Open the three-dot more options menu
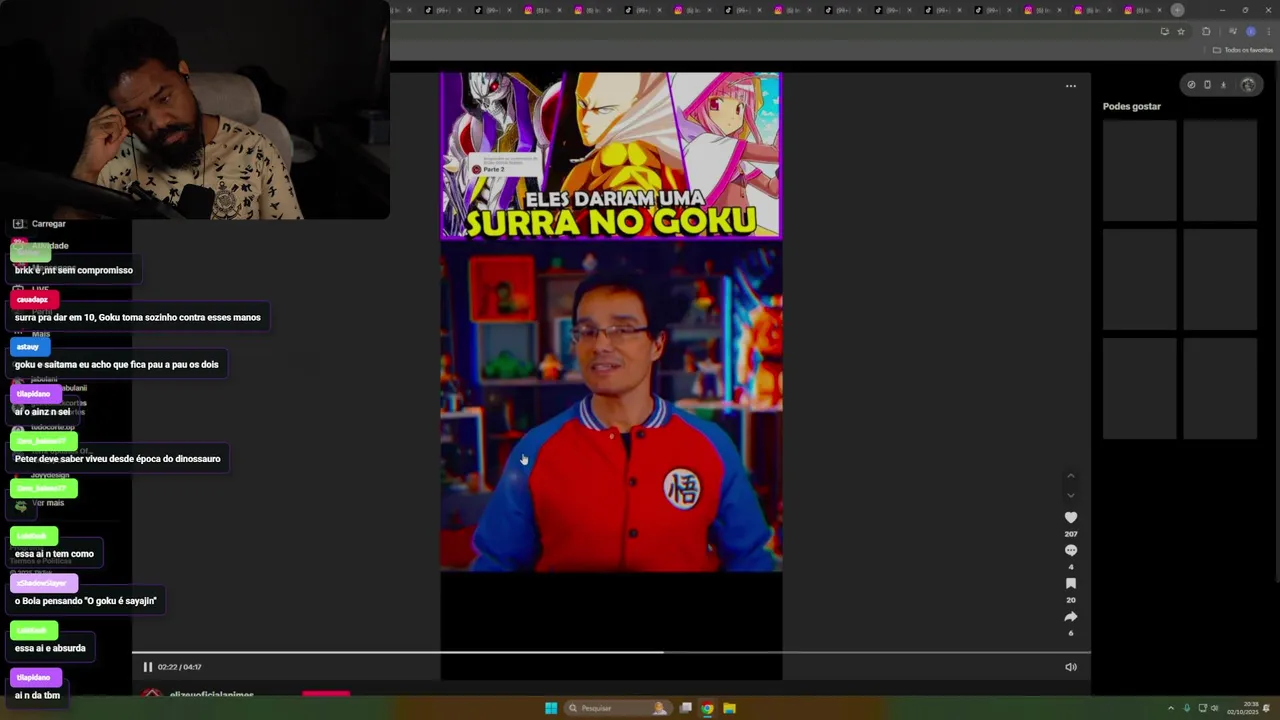Viewport: 1280px width, 720px height. click(1070, 86)
